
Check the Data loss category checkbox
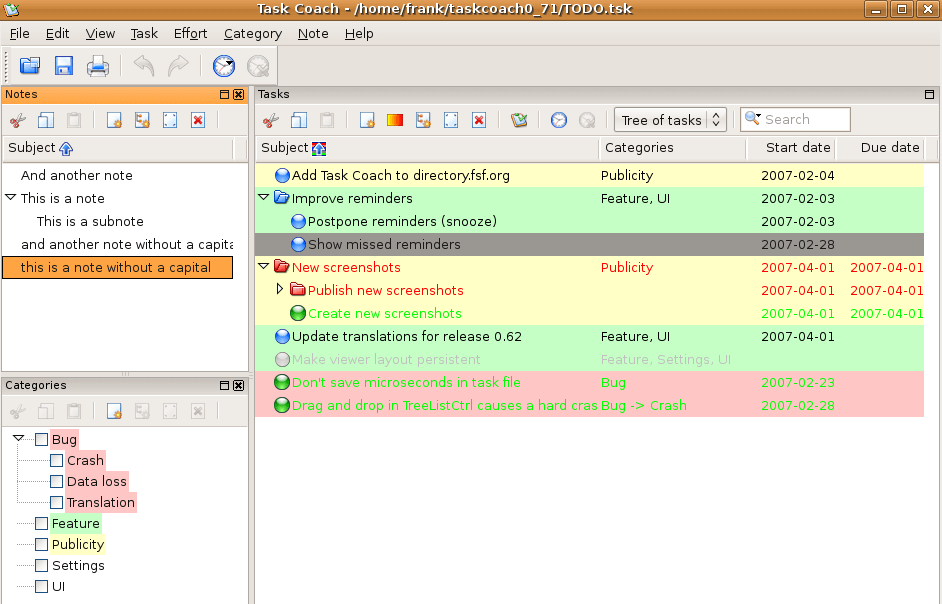(56, 481)
